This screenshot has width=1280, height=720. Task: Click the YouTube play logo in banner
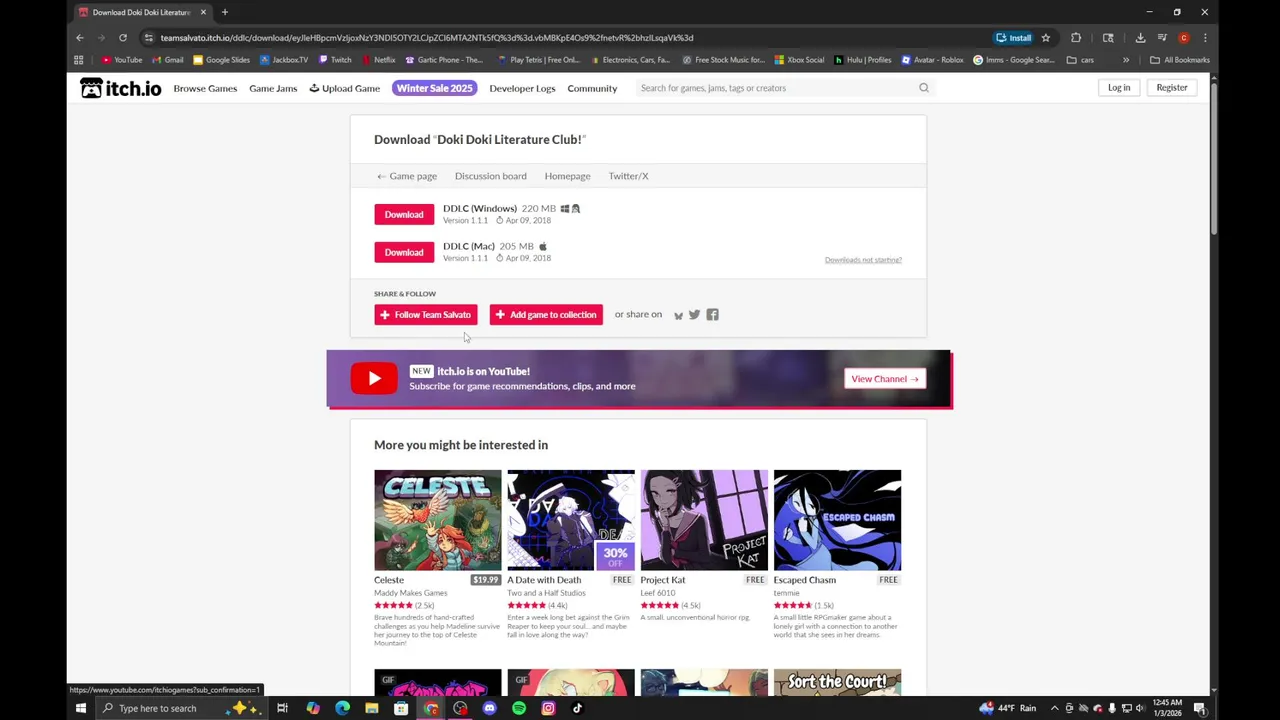pos(374,378)
